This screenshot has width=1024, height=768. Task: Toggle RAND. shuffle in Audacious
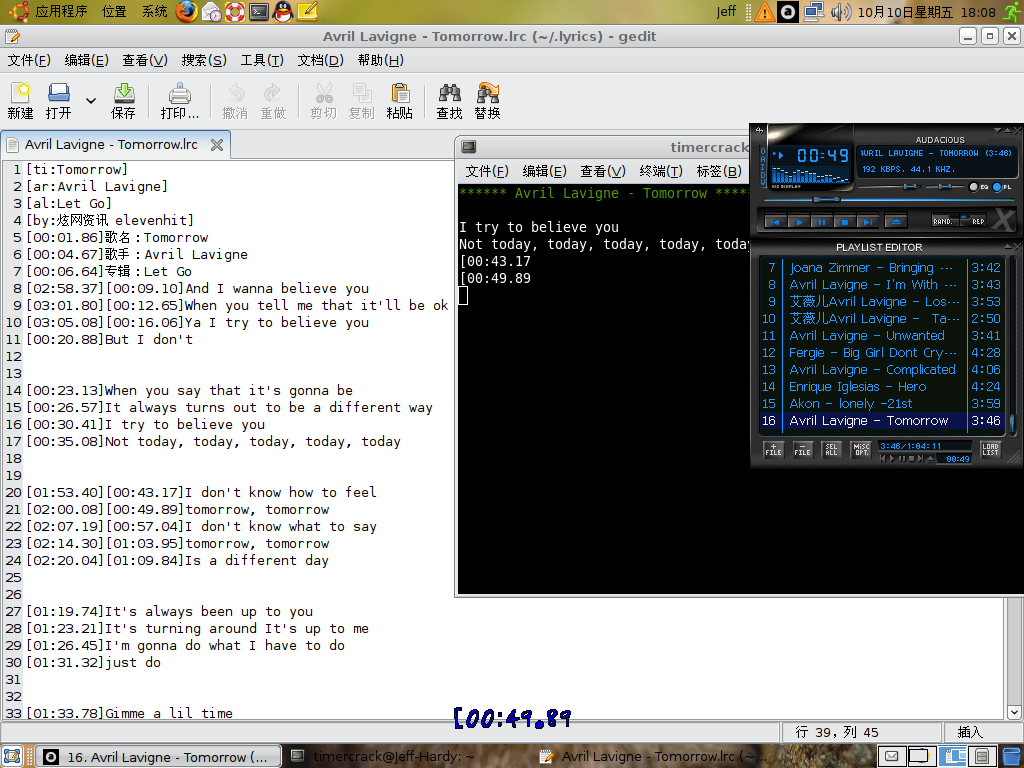tap(944, 221)
